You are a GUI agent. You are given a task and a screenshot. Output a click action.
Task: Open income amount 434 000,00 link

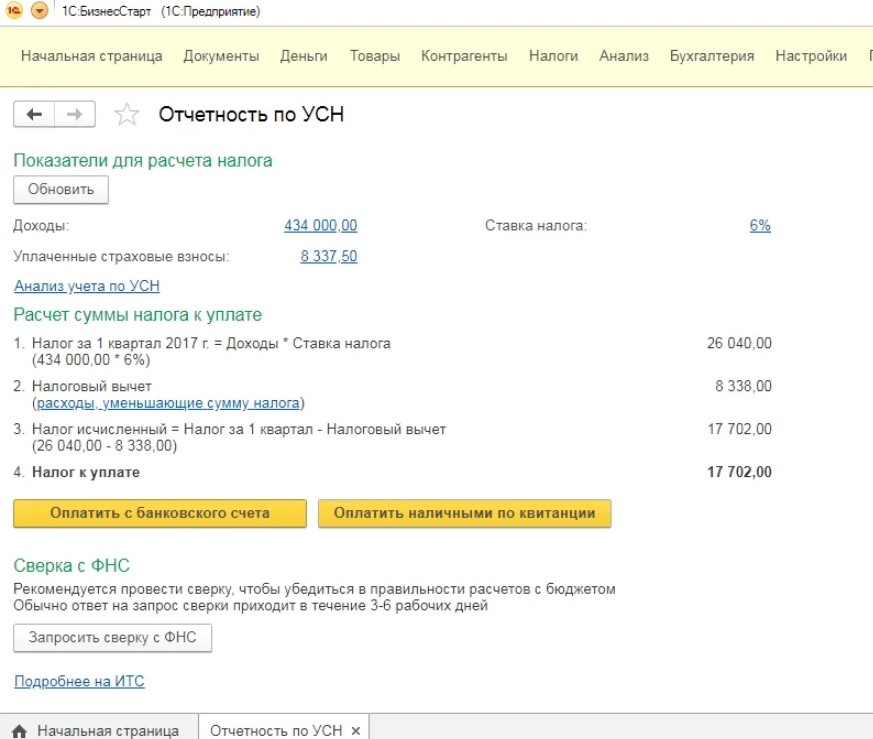tap(320, 226)
